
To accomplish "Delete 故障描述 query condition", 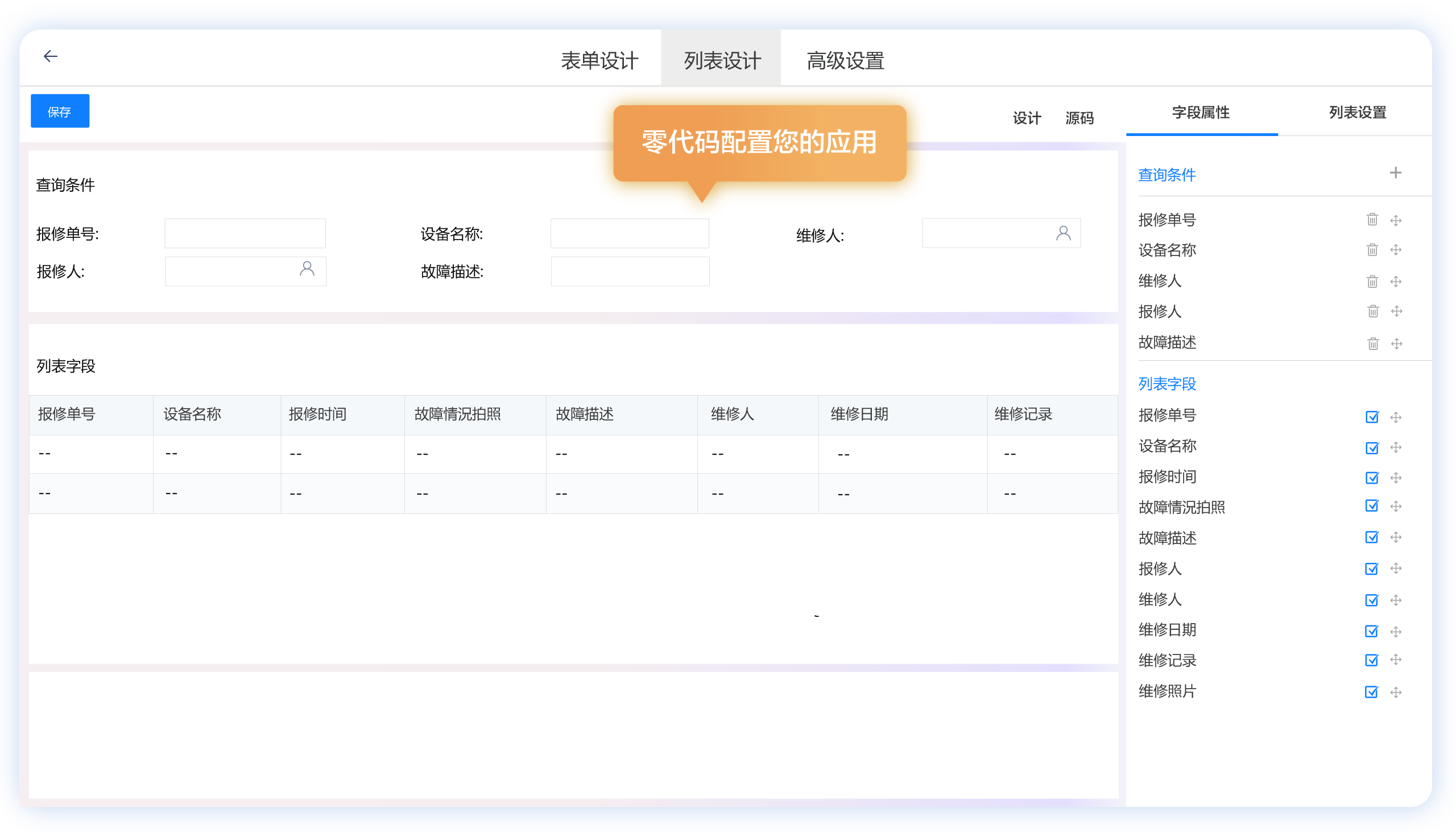I will click(x=1372, y=343).
